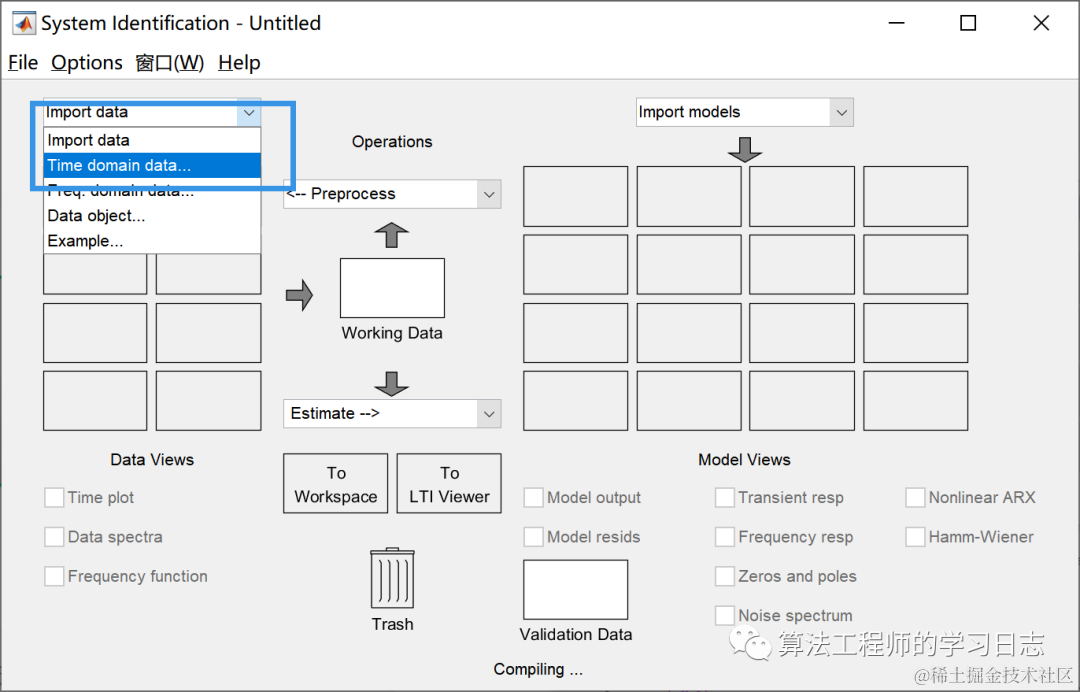Toggle Zeros and poles checkbox

pyautogui.click(x=725, y=576)
